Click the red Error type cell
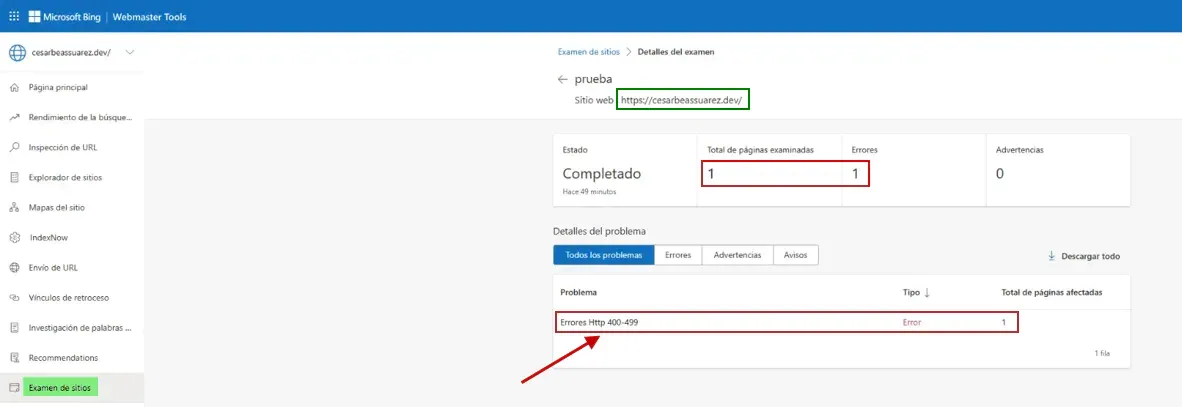This screenshot has height=407, width=1182. [912, 323]
